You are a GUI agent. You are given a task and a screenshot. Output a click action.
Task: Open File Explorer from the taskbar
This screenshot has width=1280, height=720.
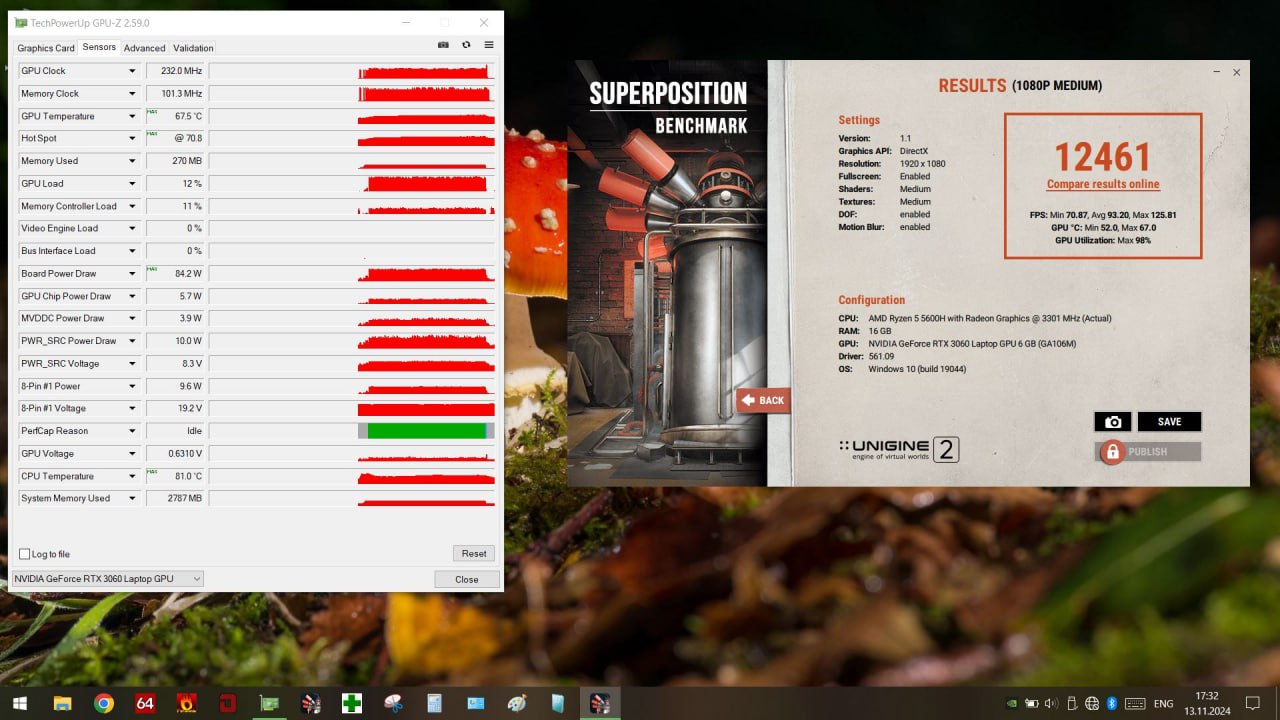pos(62,703)
